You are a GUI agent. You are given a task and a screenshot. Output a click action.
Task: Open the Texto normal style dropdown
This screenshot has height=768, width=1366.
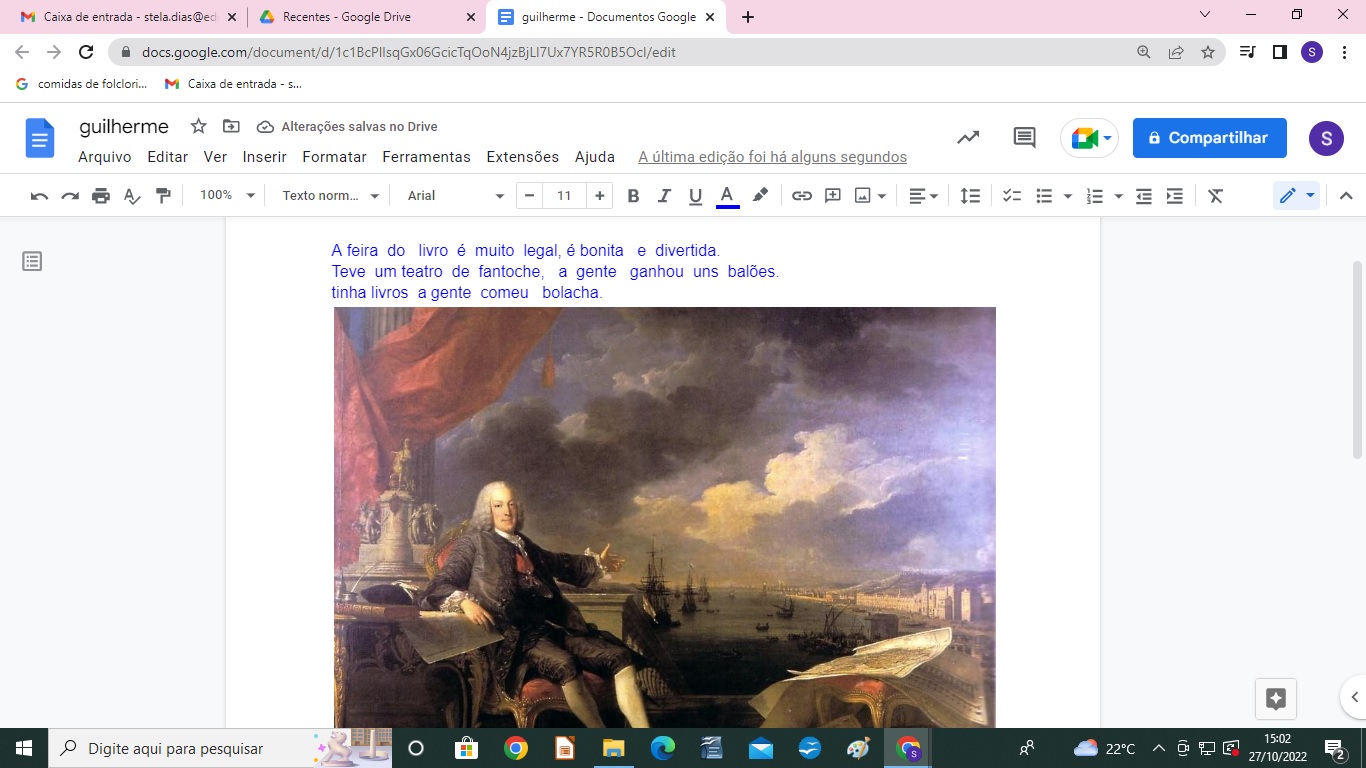[x=331, y=196]
